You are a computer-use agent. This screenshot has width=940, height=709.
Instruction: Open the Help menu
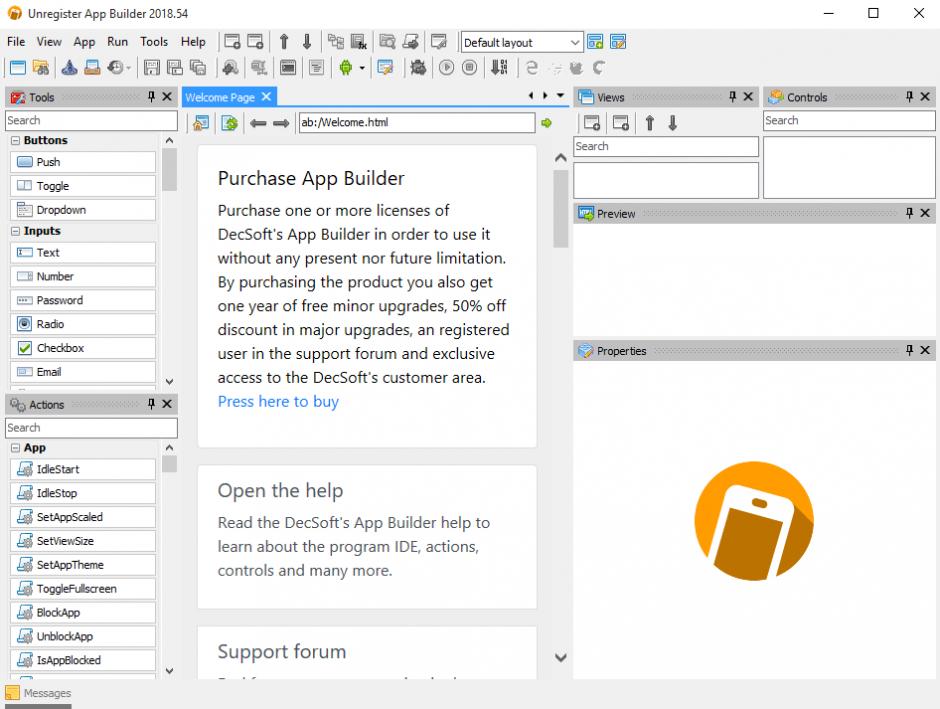(193, 41)
